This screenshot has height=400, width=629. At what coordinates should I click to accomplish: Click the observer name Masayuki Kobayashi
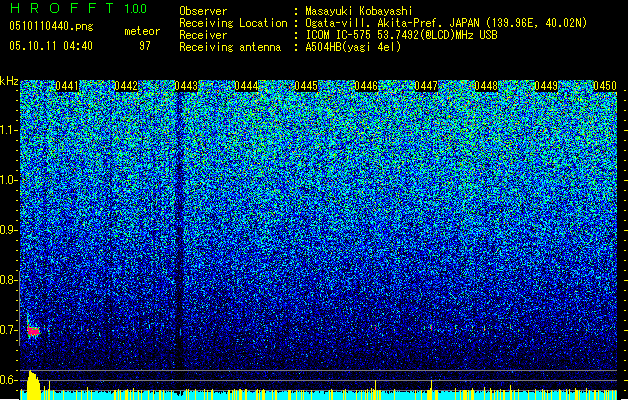(359, 11)
